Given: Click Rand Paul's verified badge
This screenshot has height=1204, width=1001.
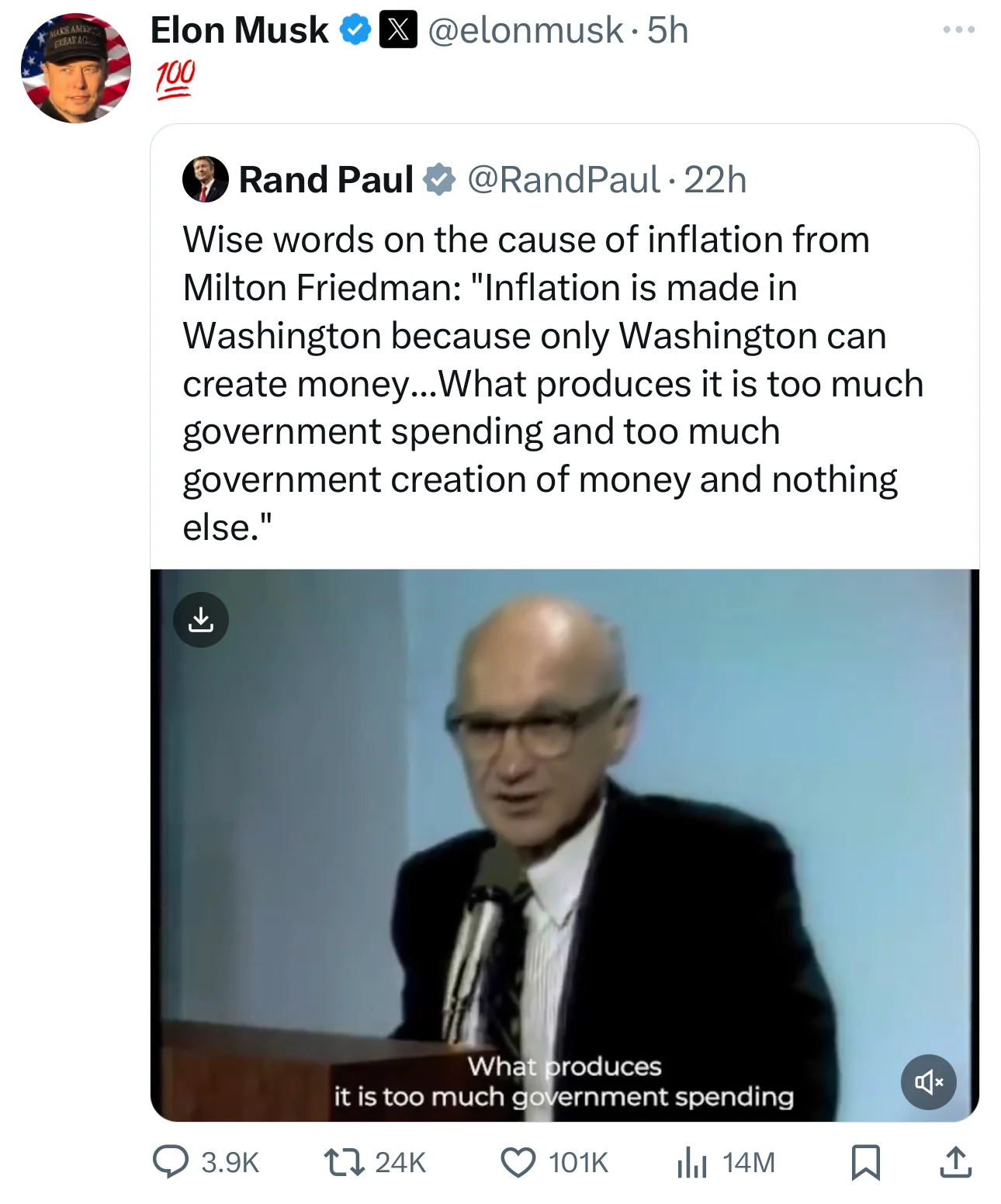Looking at the screenshot, I should pos(439,179).
